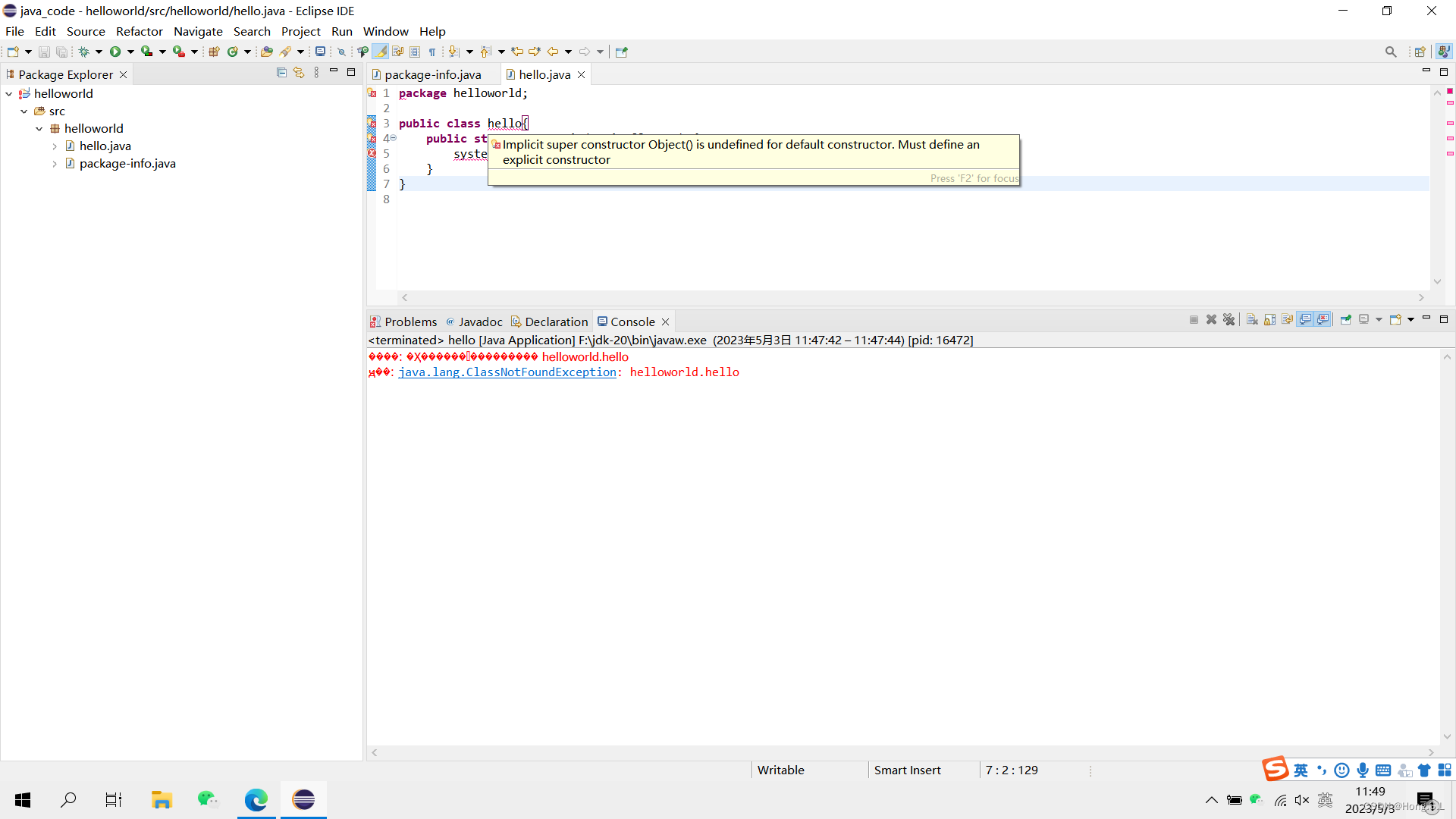The width and height of the screenshot is (1456, 819).
Task: Click the Debug bug icon in the toolbar
Action: (x=83, y=52)
